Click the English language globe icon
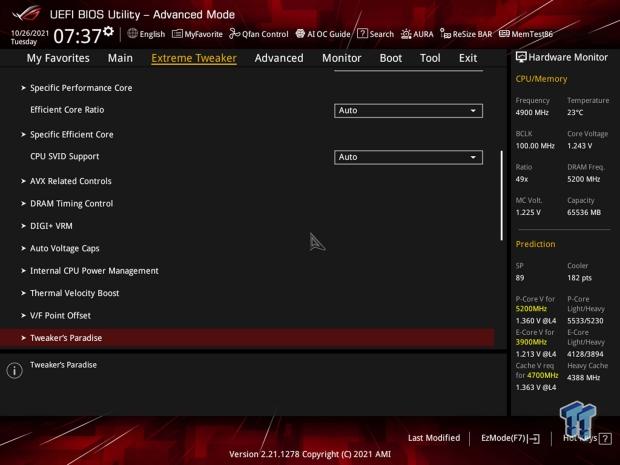 132,34
